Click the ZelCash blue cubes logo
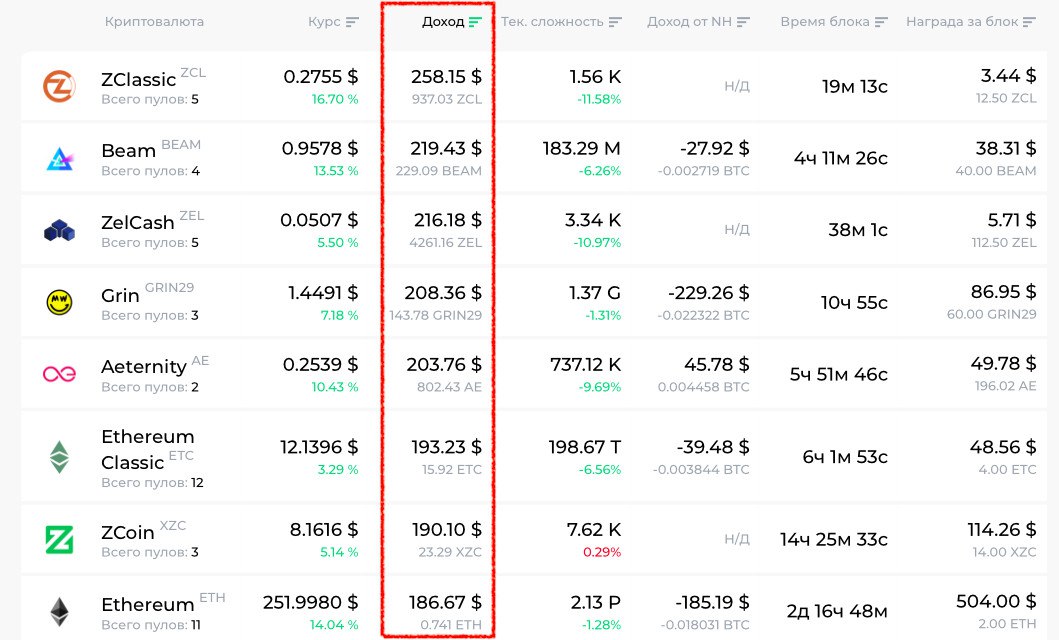The image size is (1059, 640). point(59,230)
